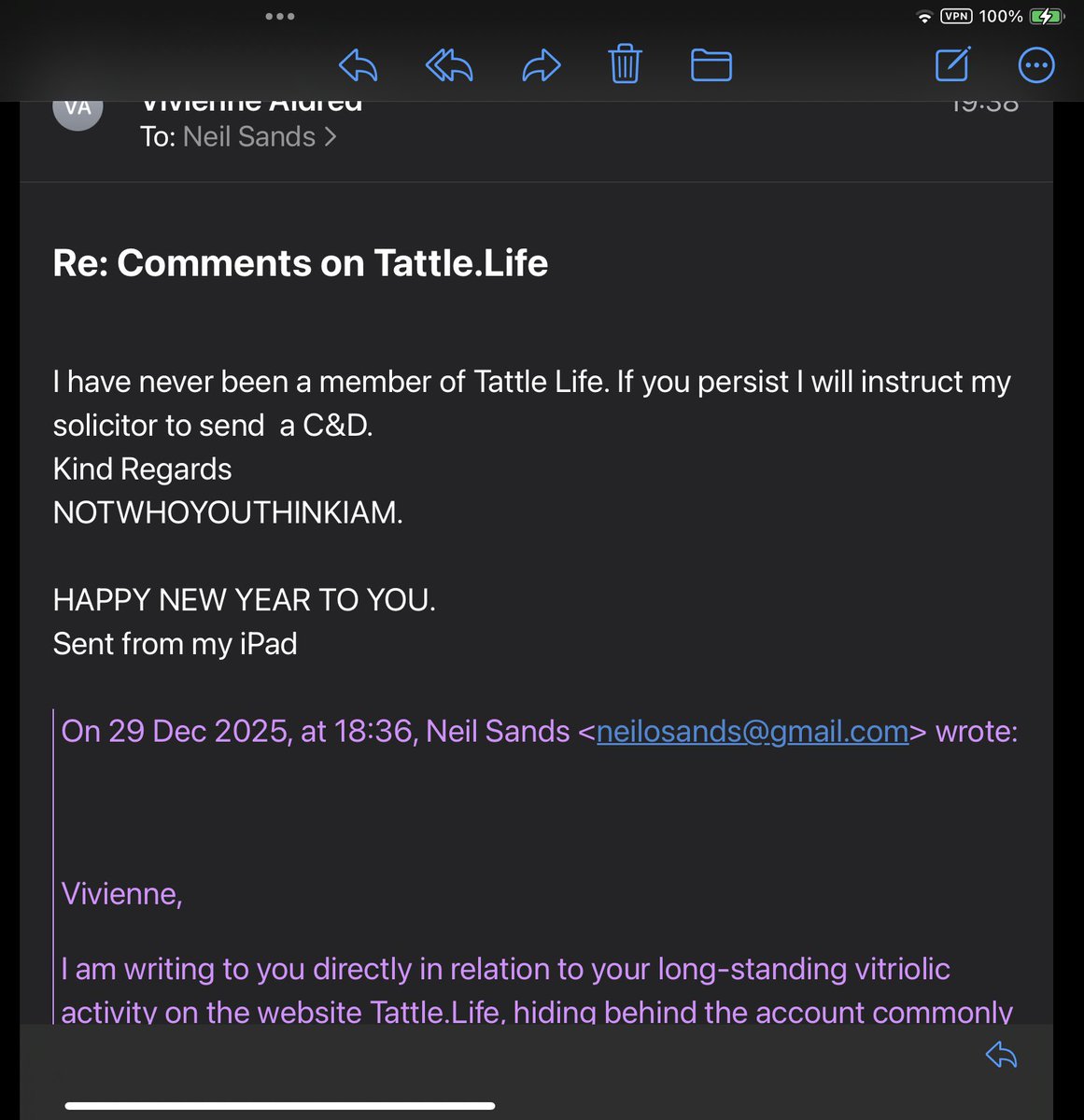Tap the three-dot multitasking control at top
This screenshot has width=1084, height=1120.
tap(279, 16)
